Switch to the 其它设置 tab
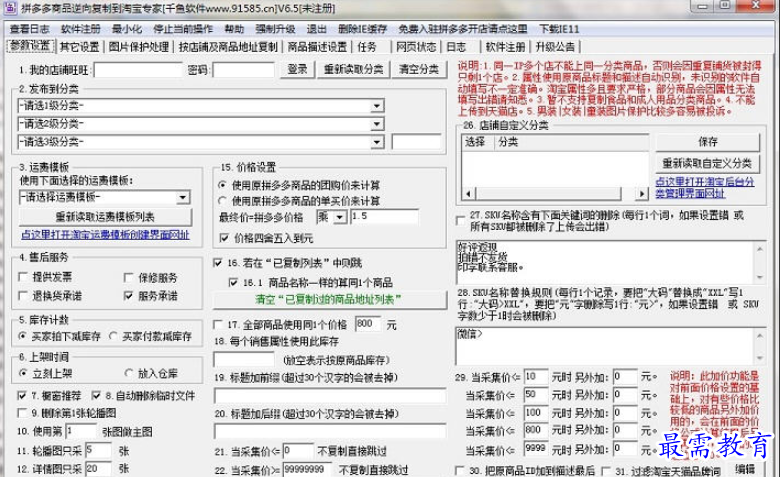This screenshot has width=780, height=477. tap(80, 47)
